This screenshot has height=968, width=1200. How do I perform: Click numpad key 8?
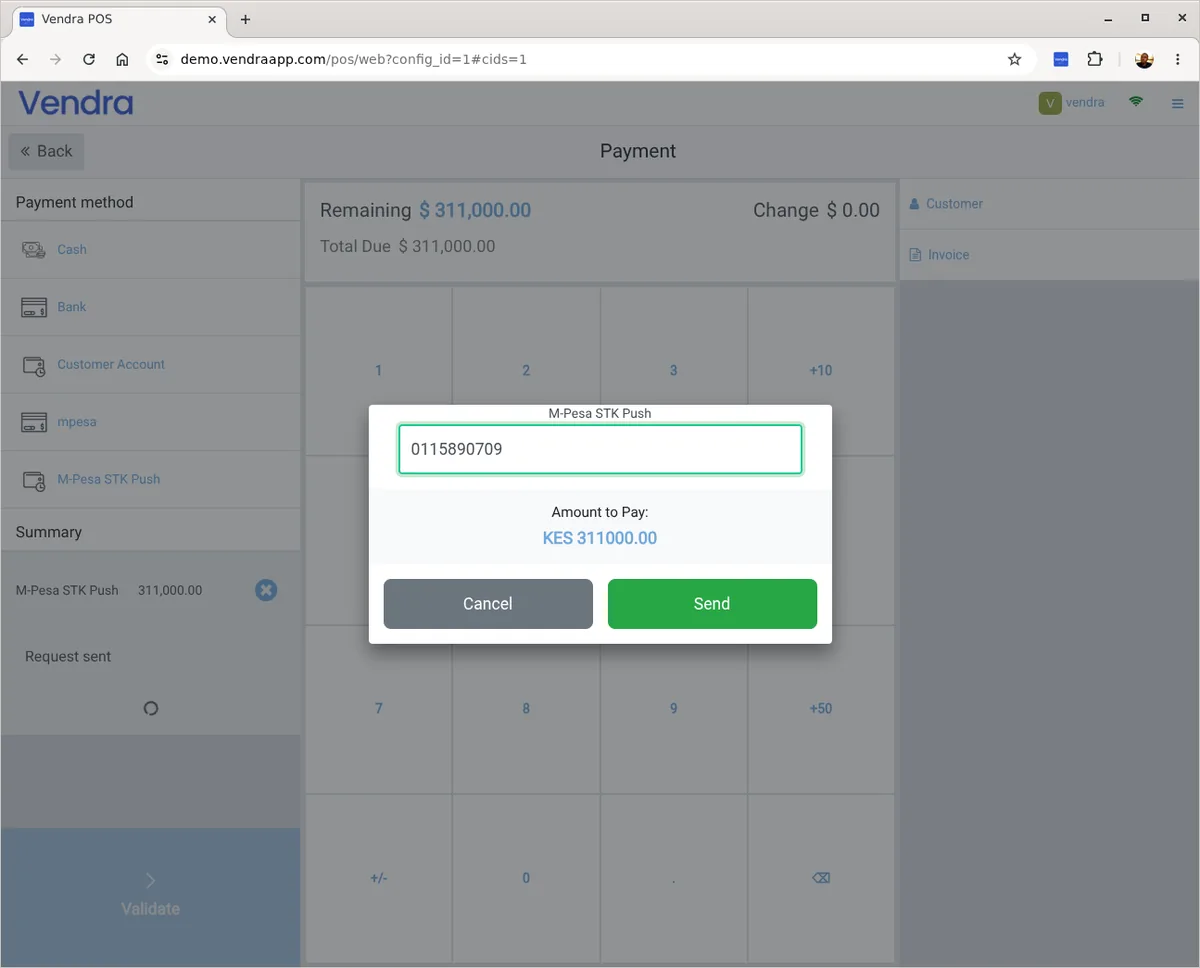click(526, 708)
